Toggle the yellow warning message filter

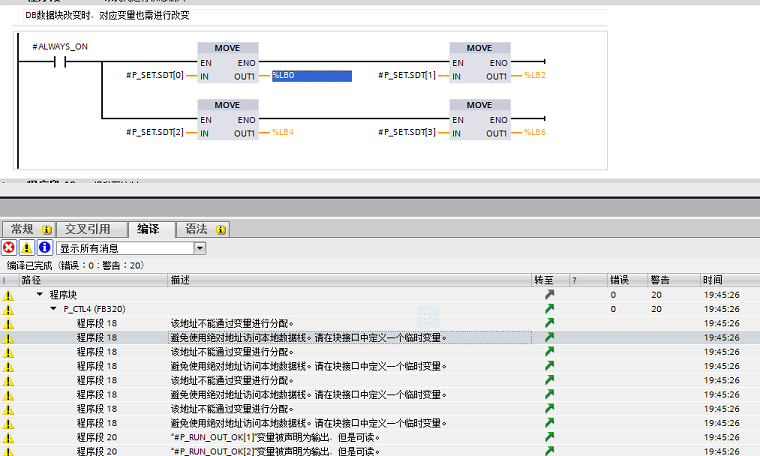click(x=27, y=248)
